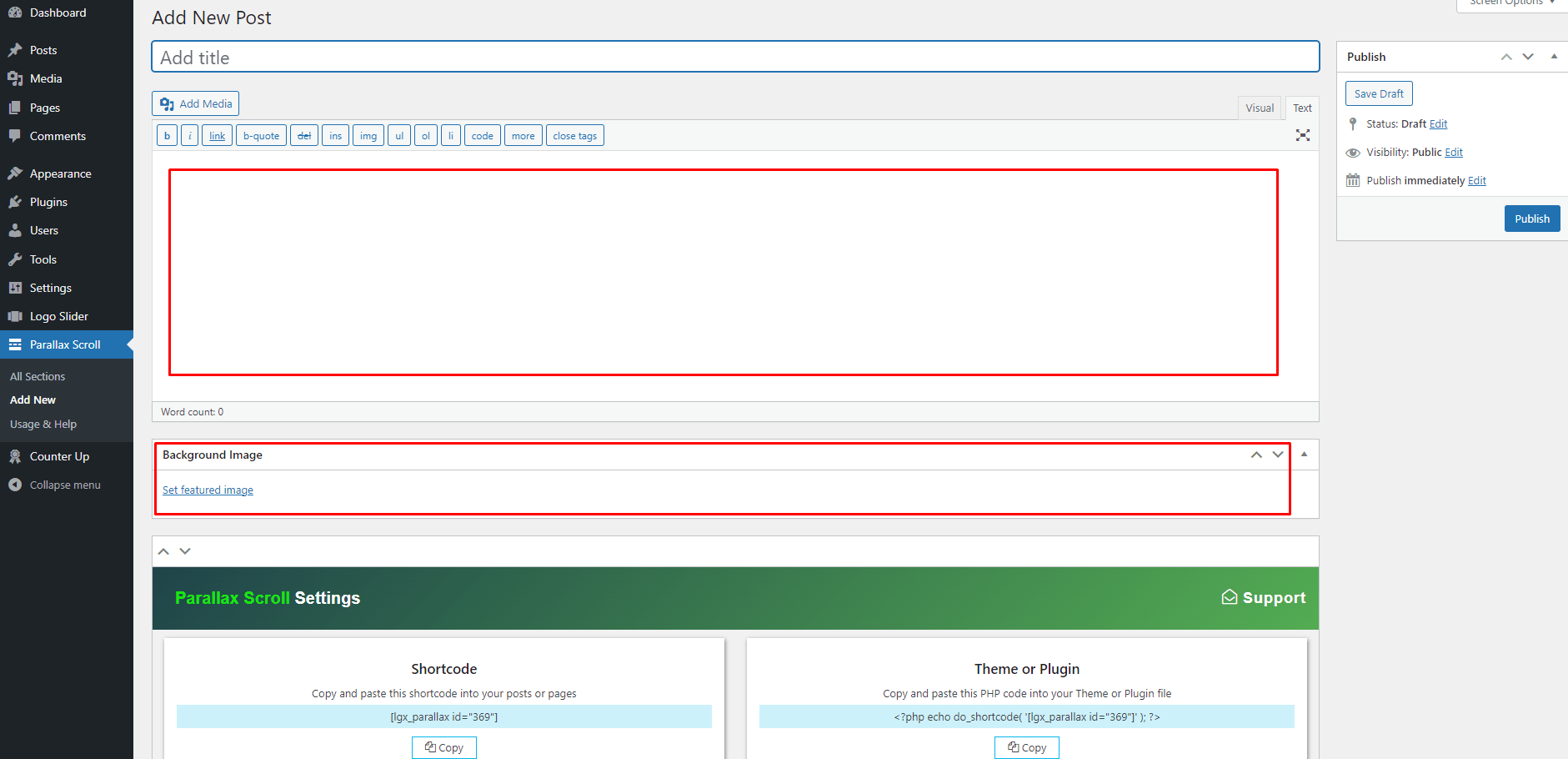Image resolution: width=1568 pixels, height=759 pixels.
Task: Click the publish schedule calendar icon
Action: click(x=1353, y=180)
